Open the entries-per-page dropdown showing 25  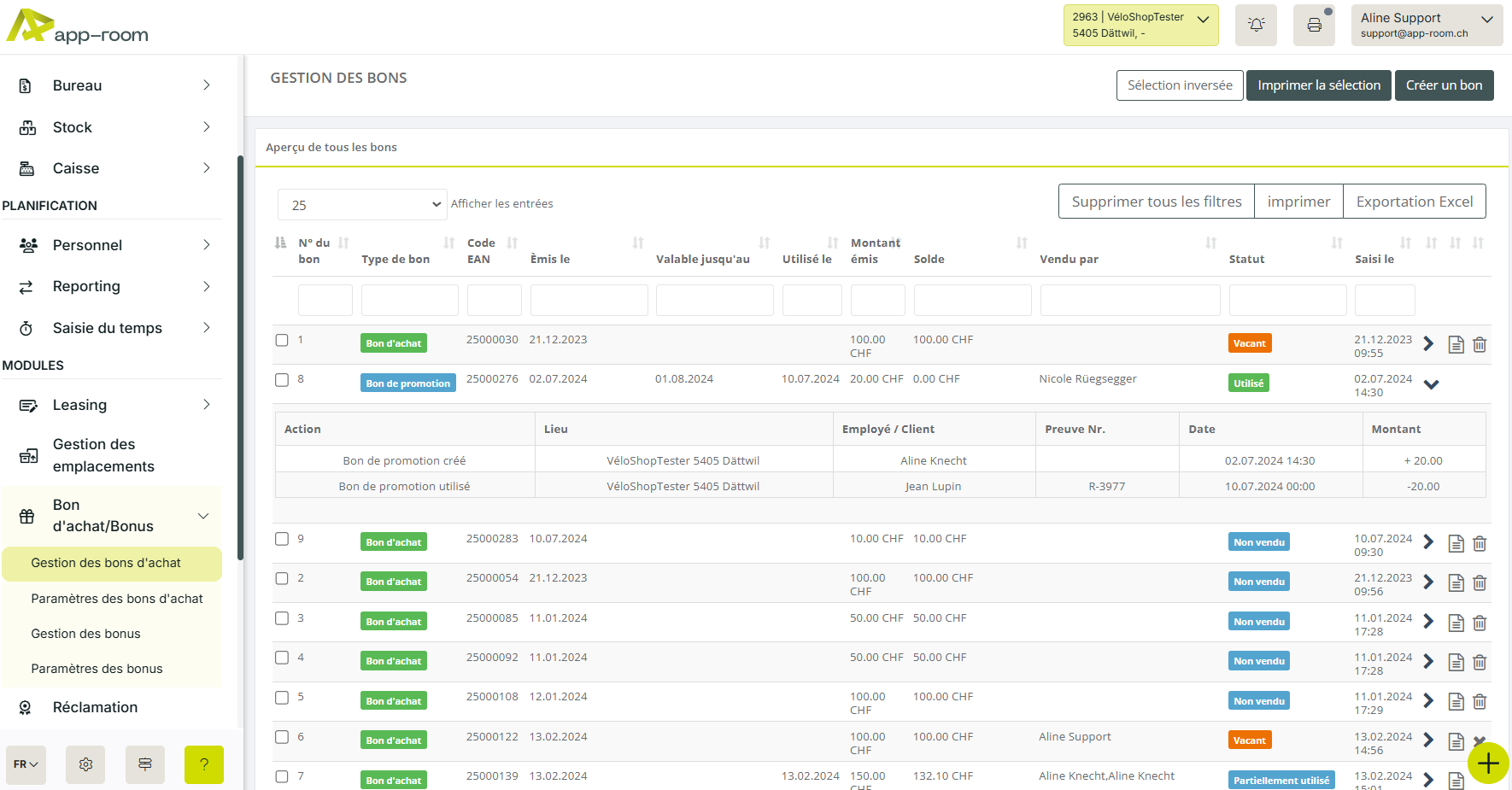coord(362,205)
